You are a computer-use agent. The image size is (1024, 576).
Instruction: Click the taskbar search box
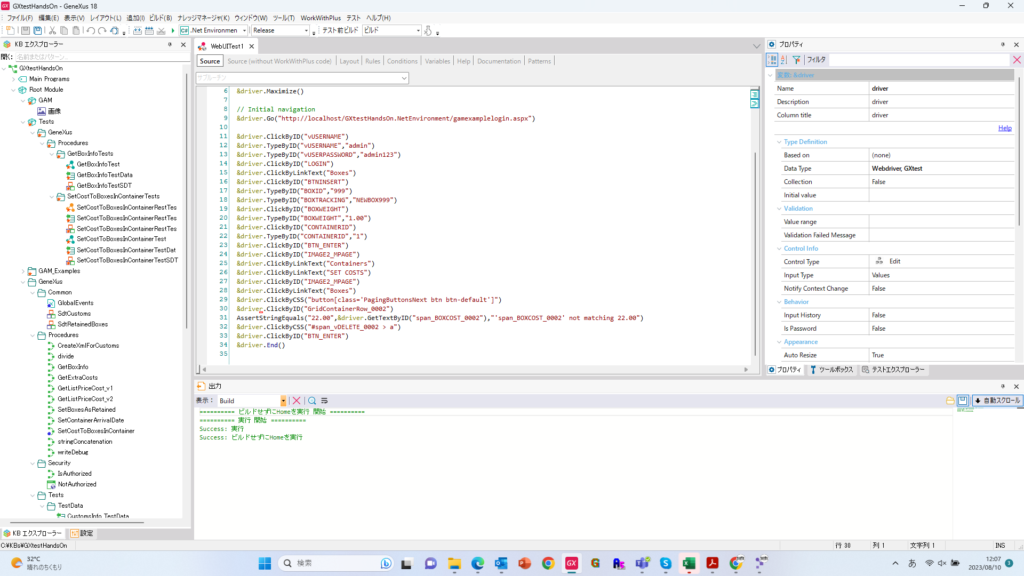[x=336, y=563]
